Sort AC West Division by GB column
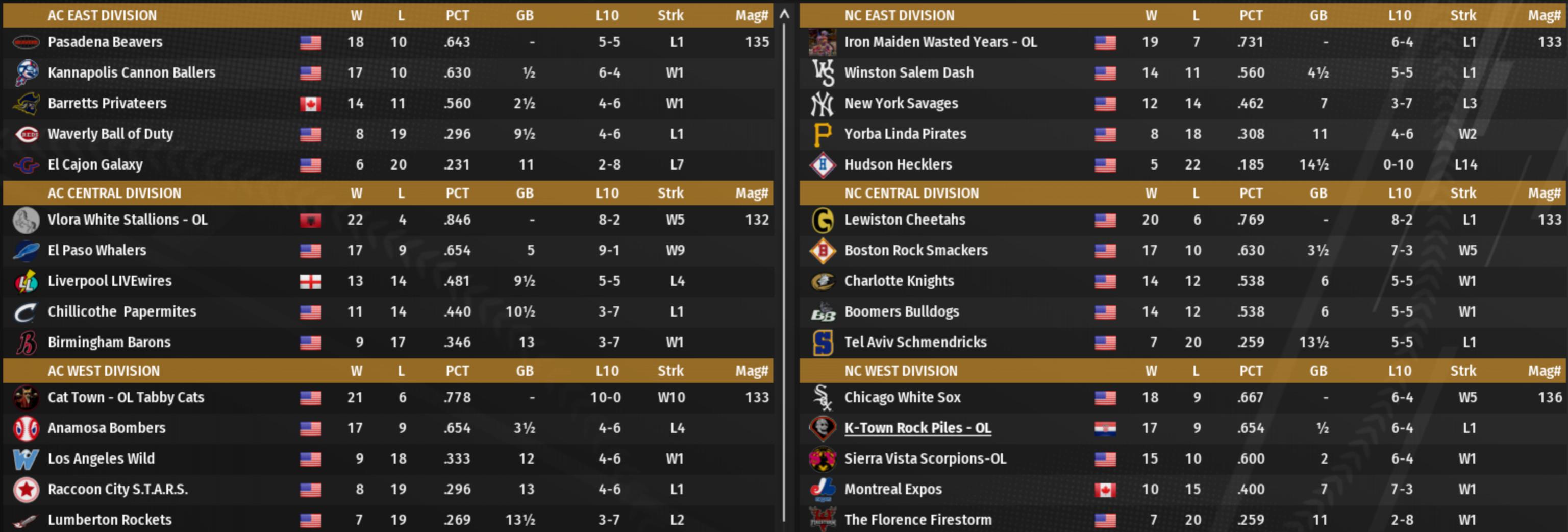The height and width of the screenshot is (532, 1568). tap(525, 371)
